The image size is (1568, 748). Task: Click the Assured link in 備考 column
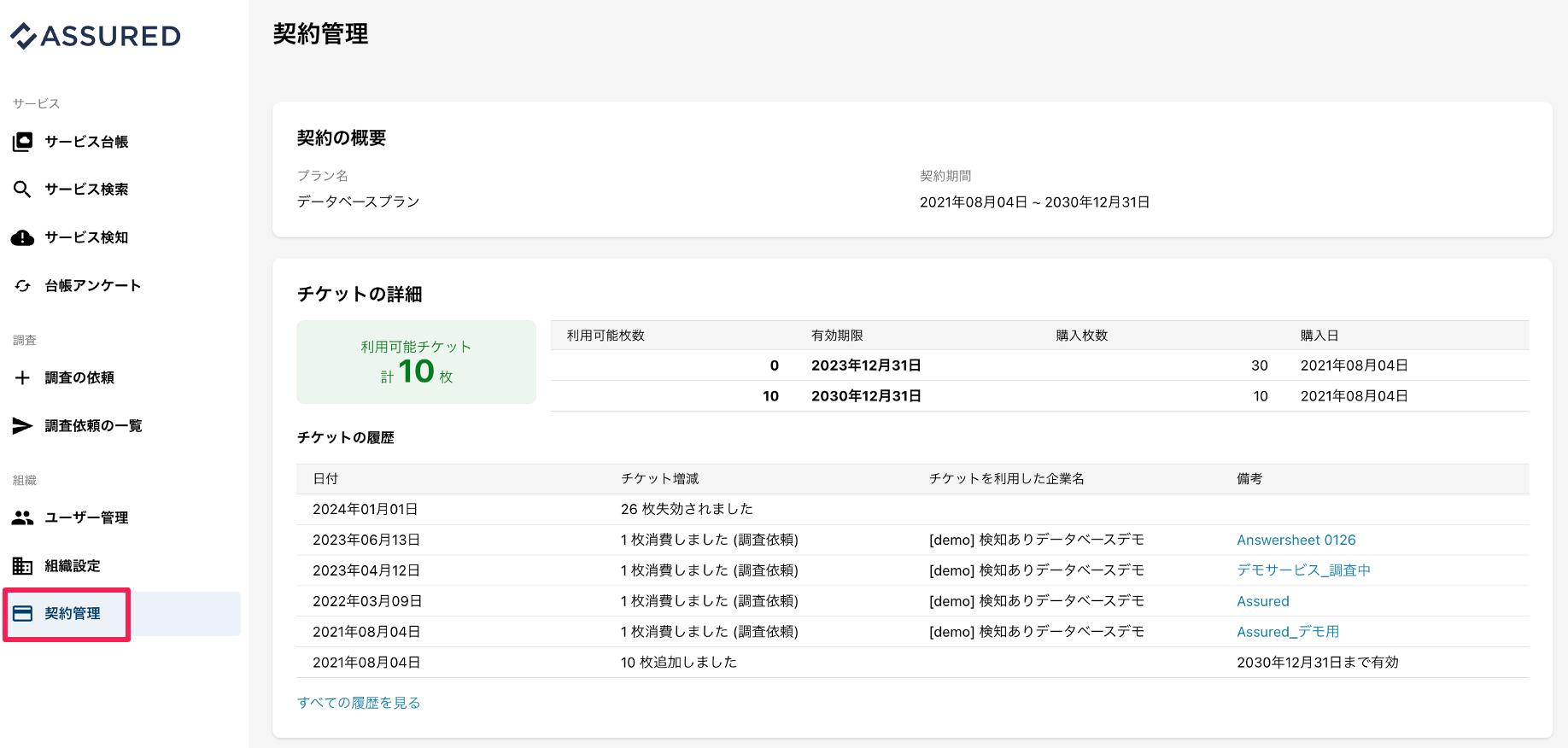[1262, 601]
